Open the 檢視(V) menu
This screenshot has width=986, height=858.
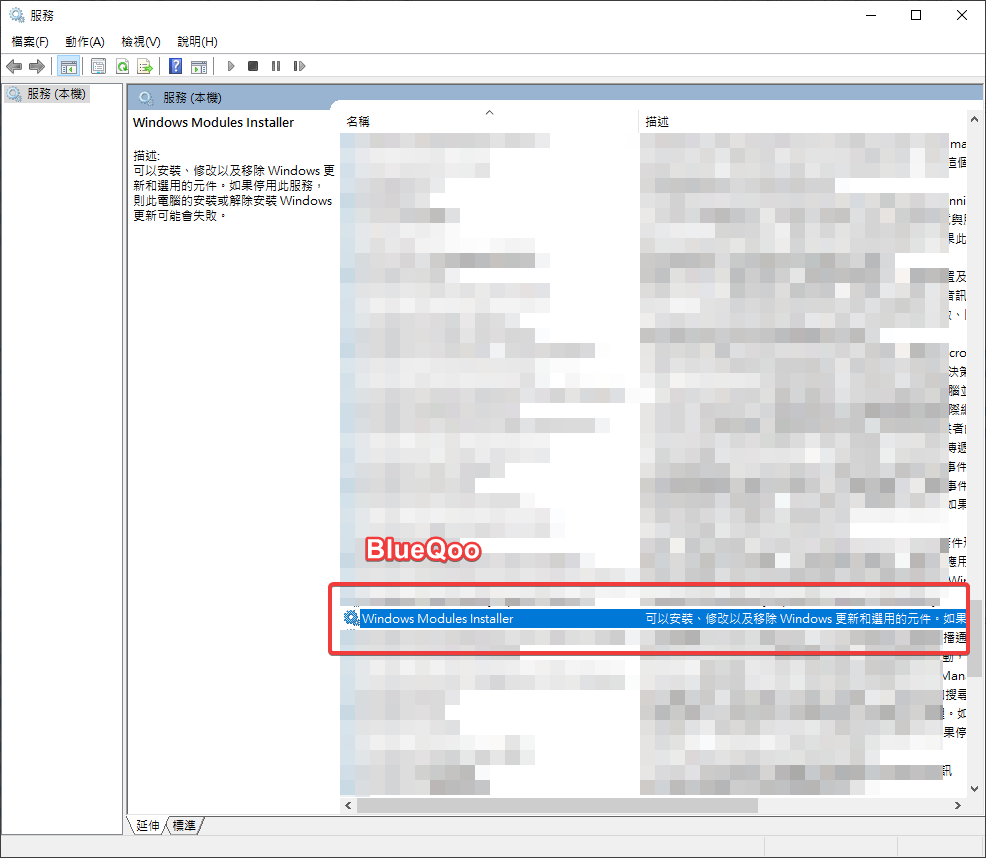point(141,41)
